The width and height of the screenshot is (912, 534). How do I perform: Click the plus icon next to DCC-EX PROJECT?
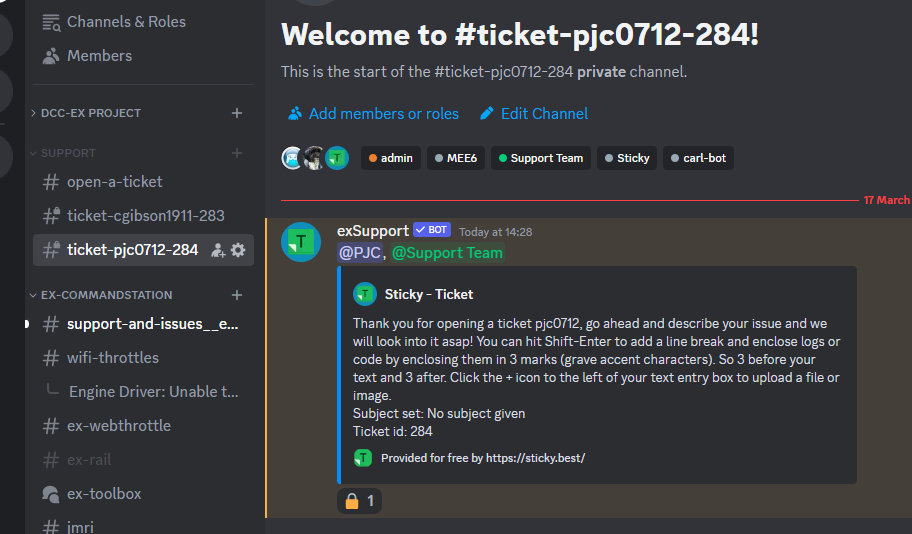[x=237, y=113]
